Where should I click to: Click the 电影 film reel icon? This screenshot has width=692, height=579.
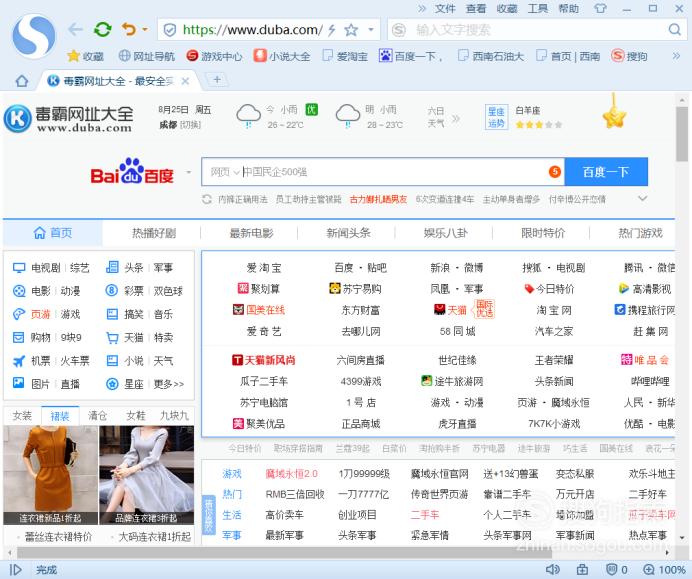[19, 291]
